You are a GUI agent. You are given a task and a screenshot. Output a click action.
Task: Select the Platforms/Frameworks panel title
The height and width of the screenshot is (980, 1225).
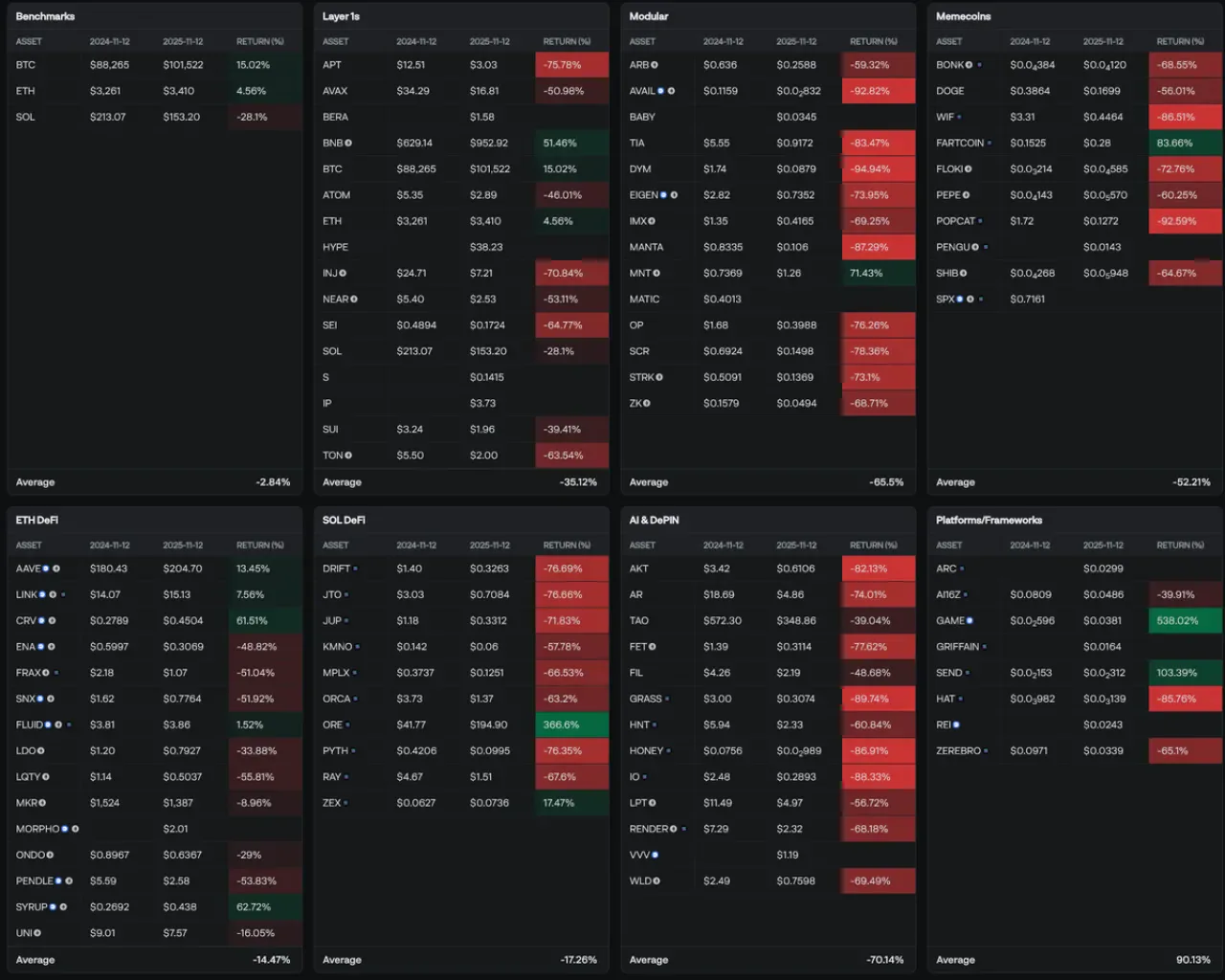(x=989, y=521)
